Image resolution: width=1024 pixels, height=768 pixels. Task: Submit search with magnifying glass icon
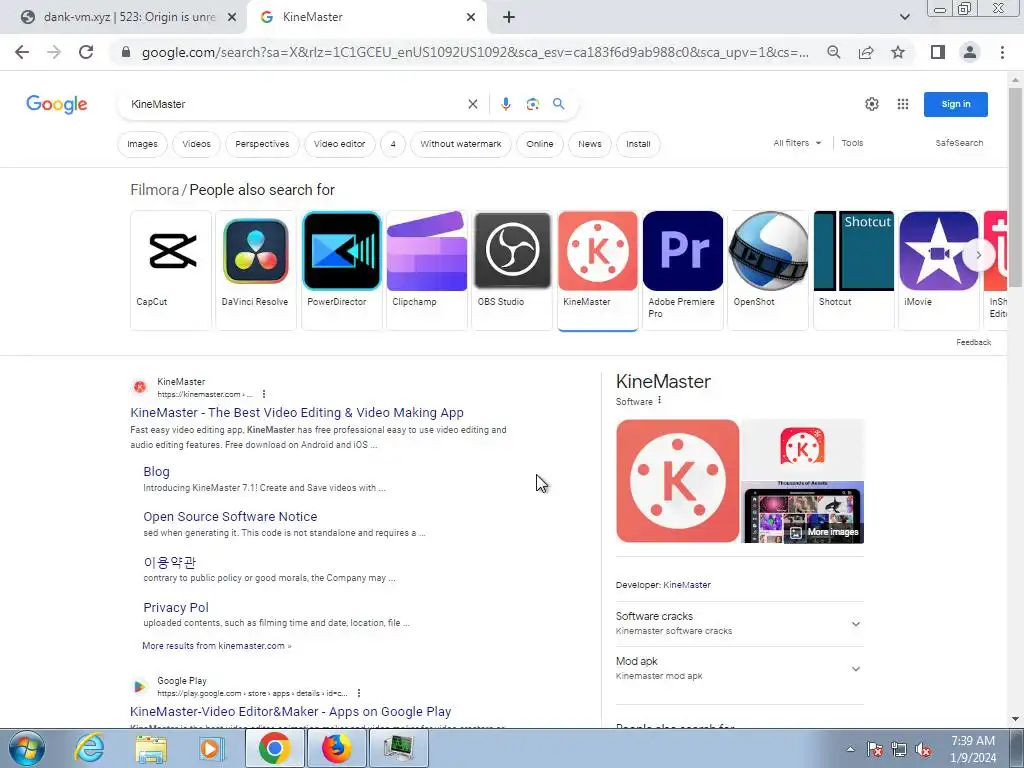coord(558,104)
